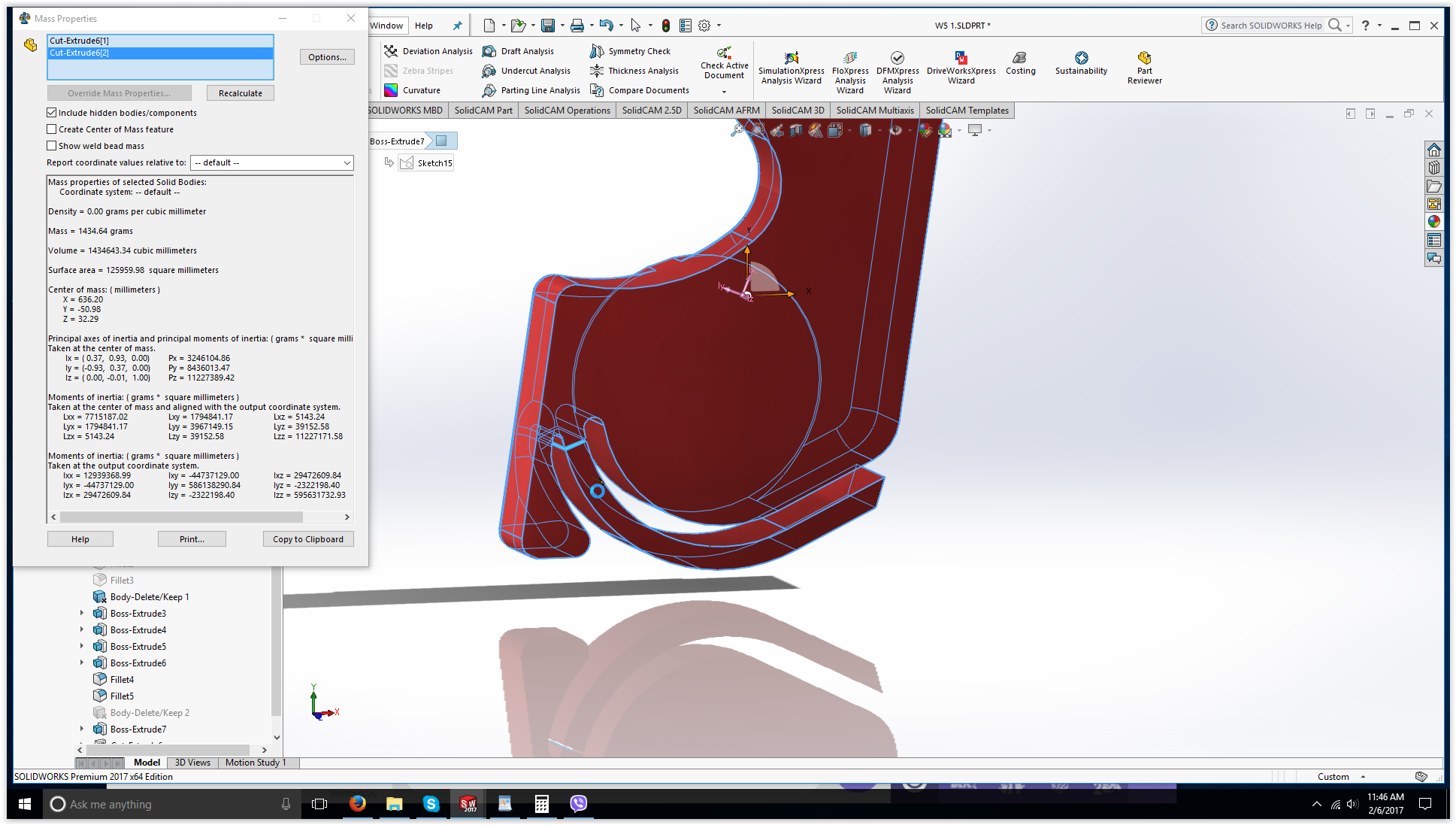The width and height of the screenshot is (1456, 825).
Task: Open Sustainability tool
Action: point(1081,63)
